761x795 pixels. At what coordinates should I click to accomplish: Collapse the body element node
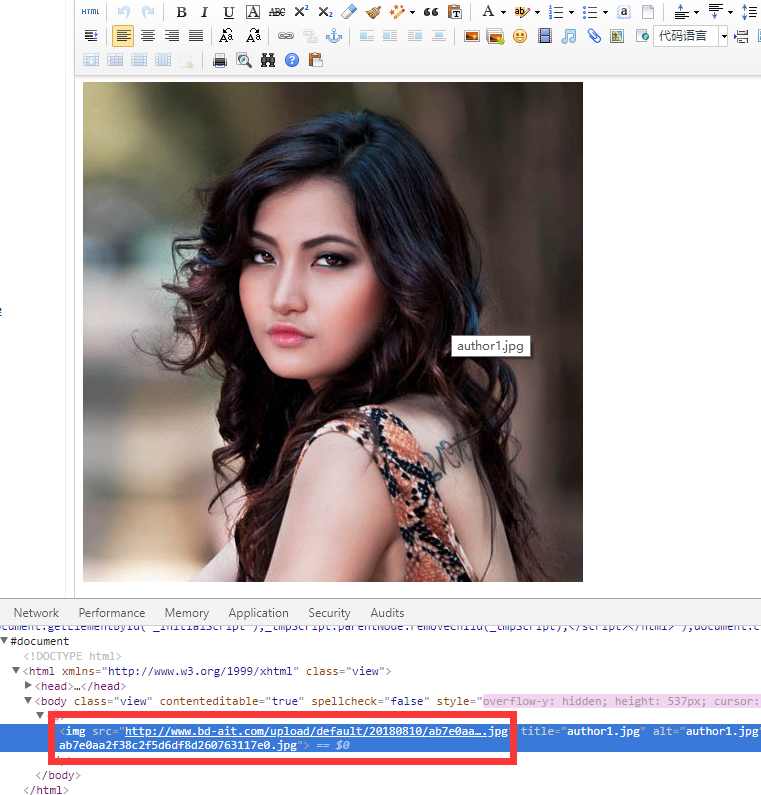tap(28, 700)
